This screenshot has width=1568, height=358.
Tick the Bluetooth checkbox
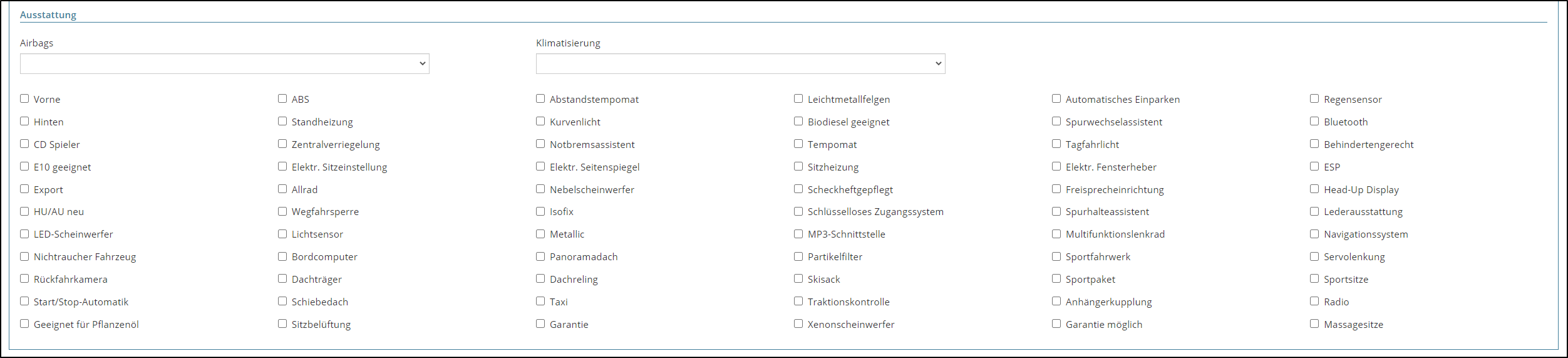1314,121
